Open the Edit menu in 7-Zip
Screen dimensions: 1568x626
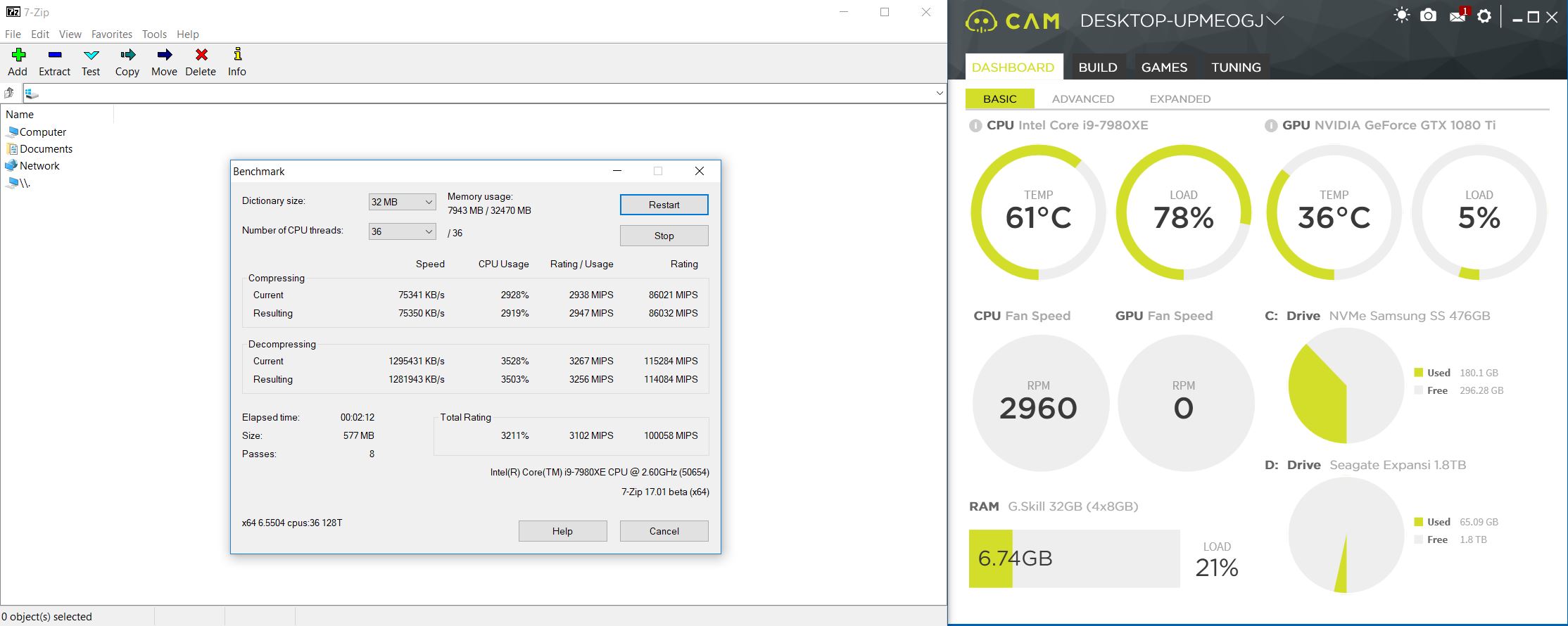[x=40, y=34]
